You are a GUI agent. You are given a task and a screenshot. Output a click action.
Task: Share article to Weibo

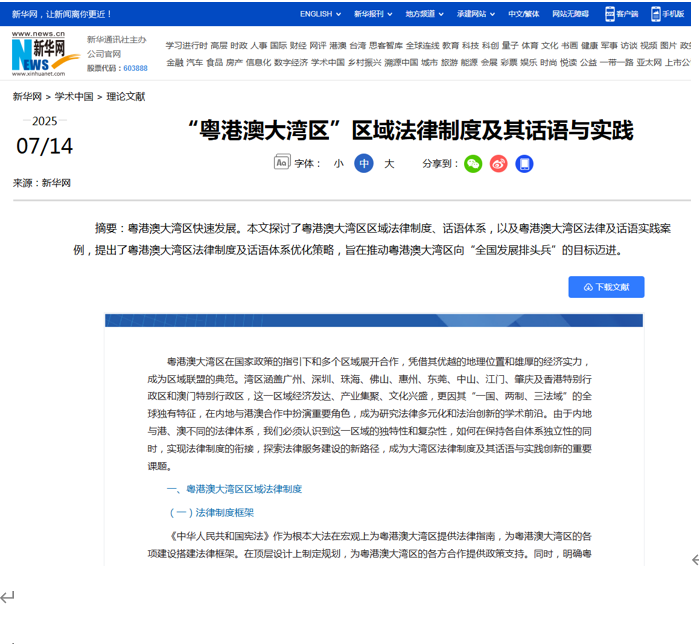tap(499, 163)
